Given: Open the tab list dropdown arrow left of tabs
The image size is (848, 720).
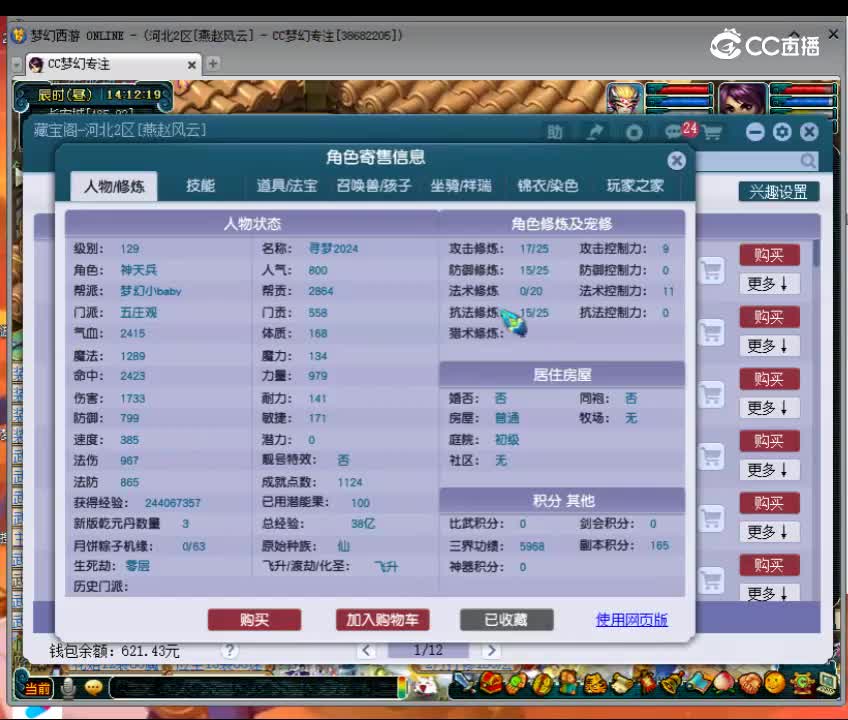Looking at the screenshot, I should pyautogui.click(x=17, y=64).
